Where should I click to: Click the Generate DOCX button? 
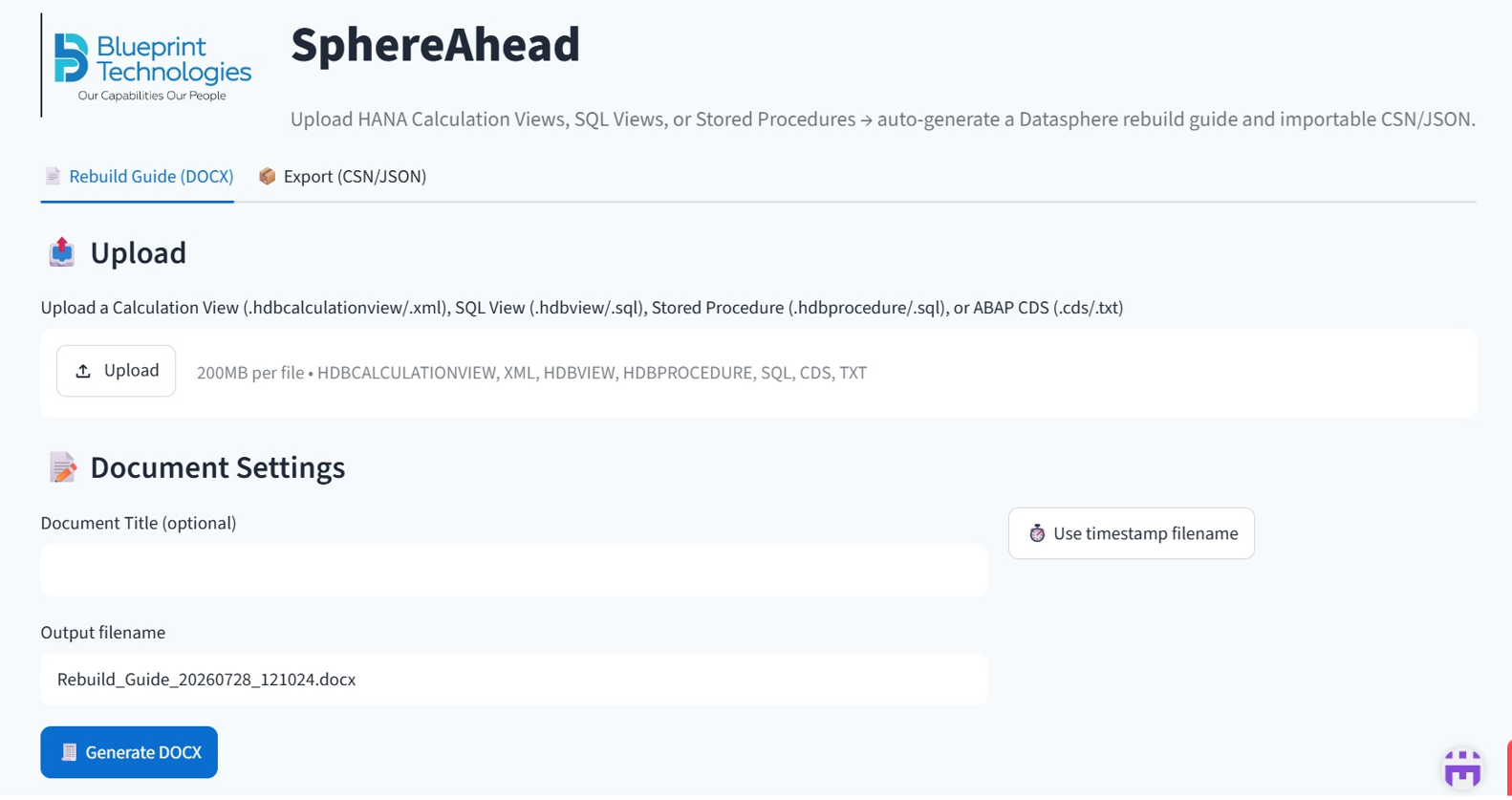(x=129, y=752)
